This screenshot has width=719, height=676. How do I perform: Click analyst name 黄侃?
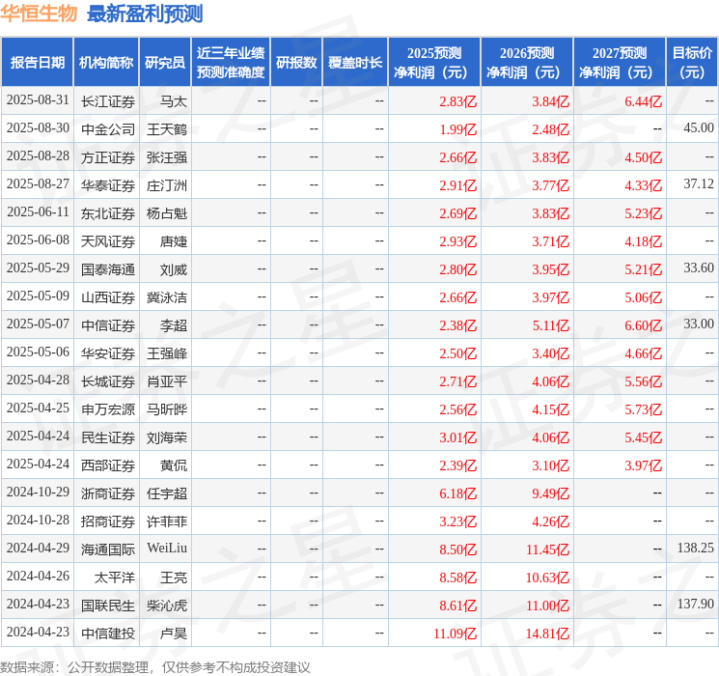(x=173, y=465)
